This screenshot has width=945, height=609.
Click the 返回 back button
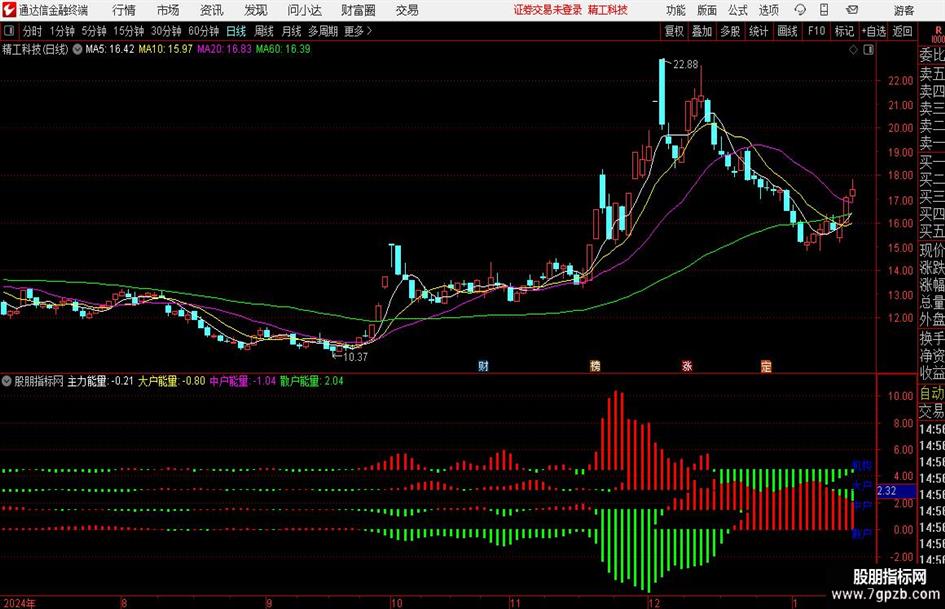point(902,31)
